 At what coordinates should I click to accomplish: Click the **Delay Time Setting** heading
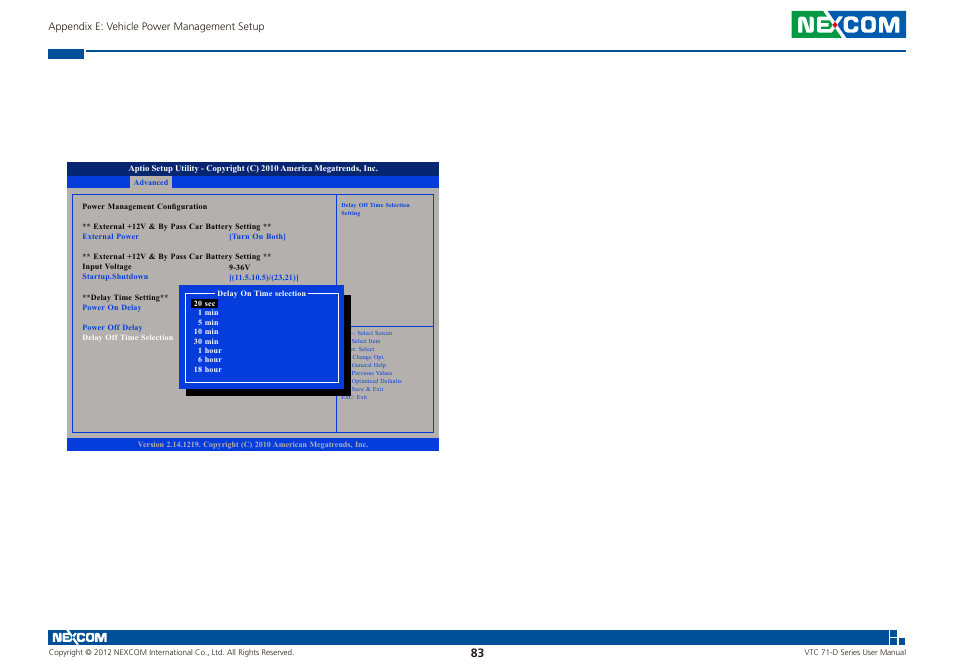125,297
